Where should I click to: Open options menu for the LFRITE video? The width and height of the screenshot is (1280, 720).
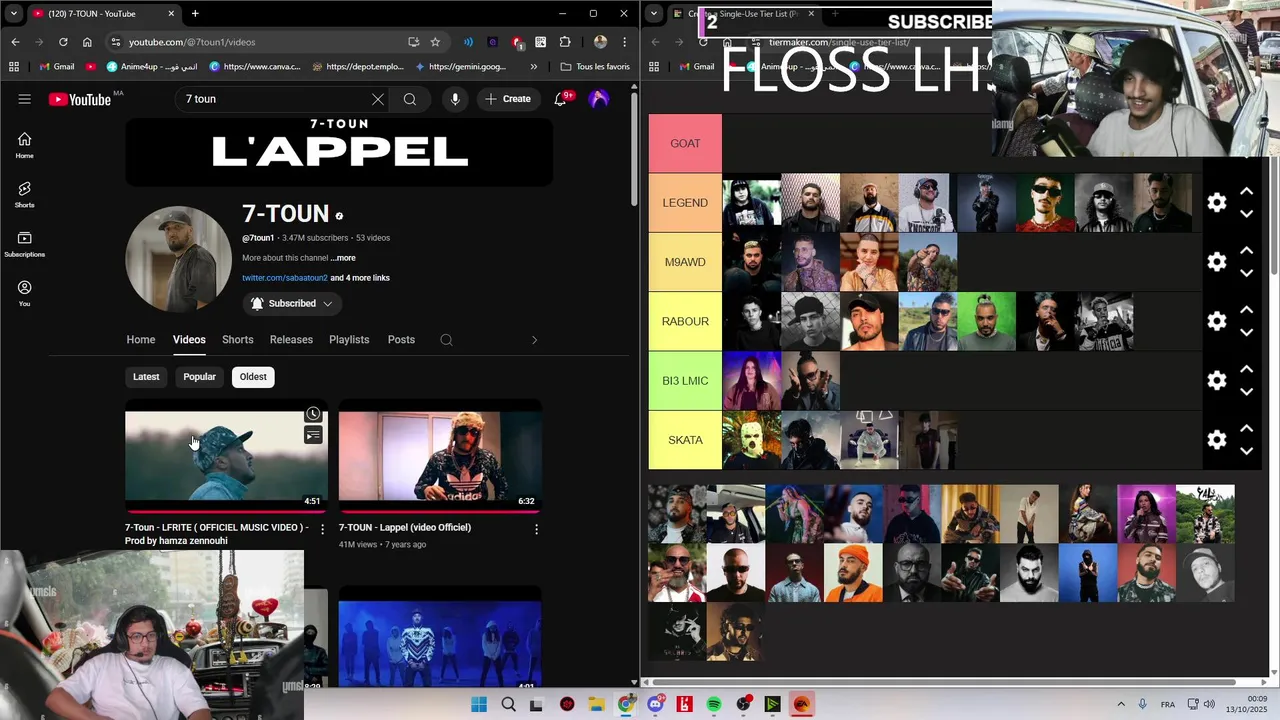(322, 529)
